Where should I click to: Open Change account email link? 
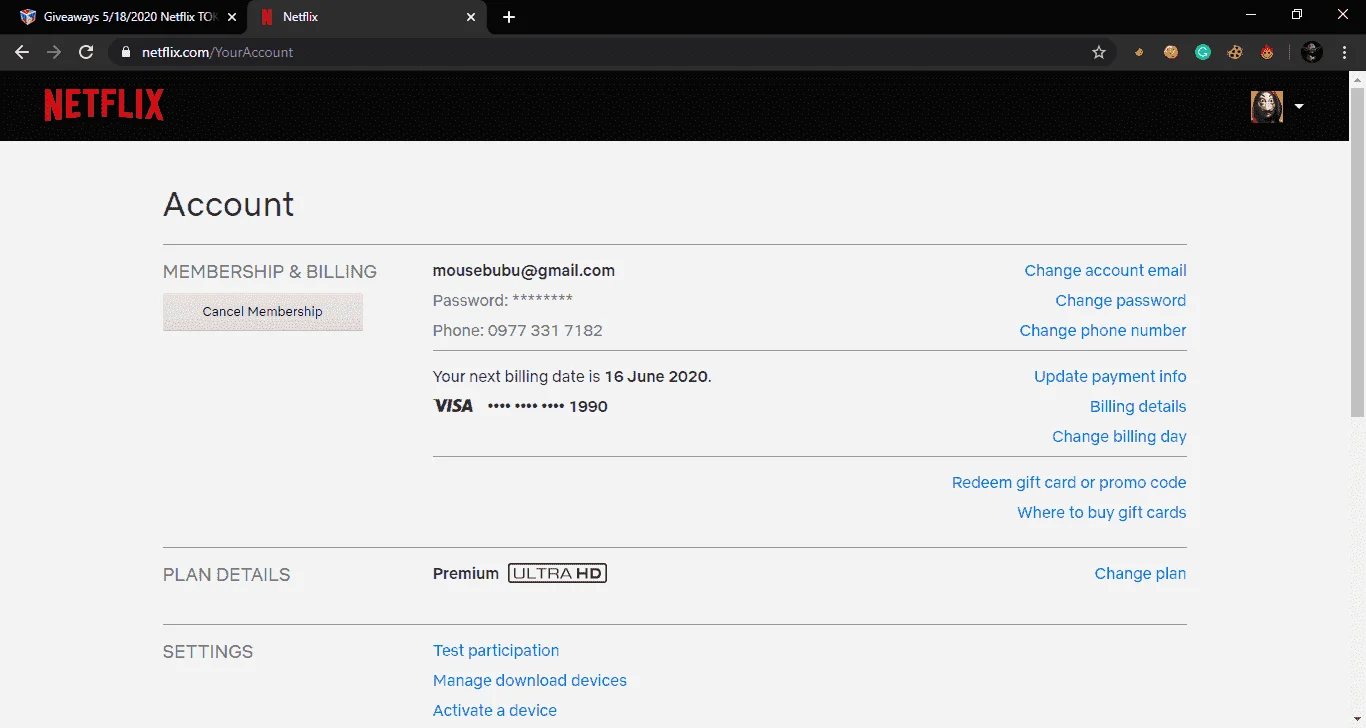pyautogui.click(x=1105, y=271)
